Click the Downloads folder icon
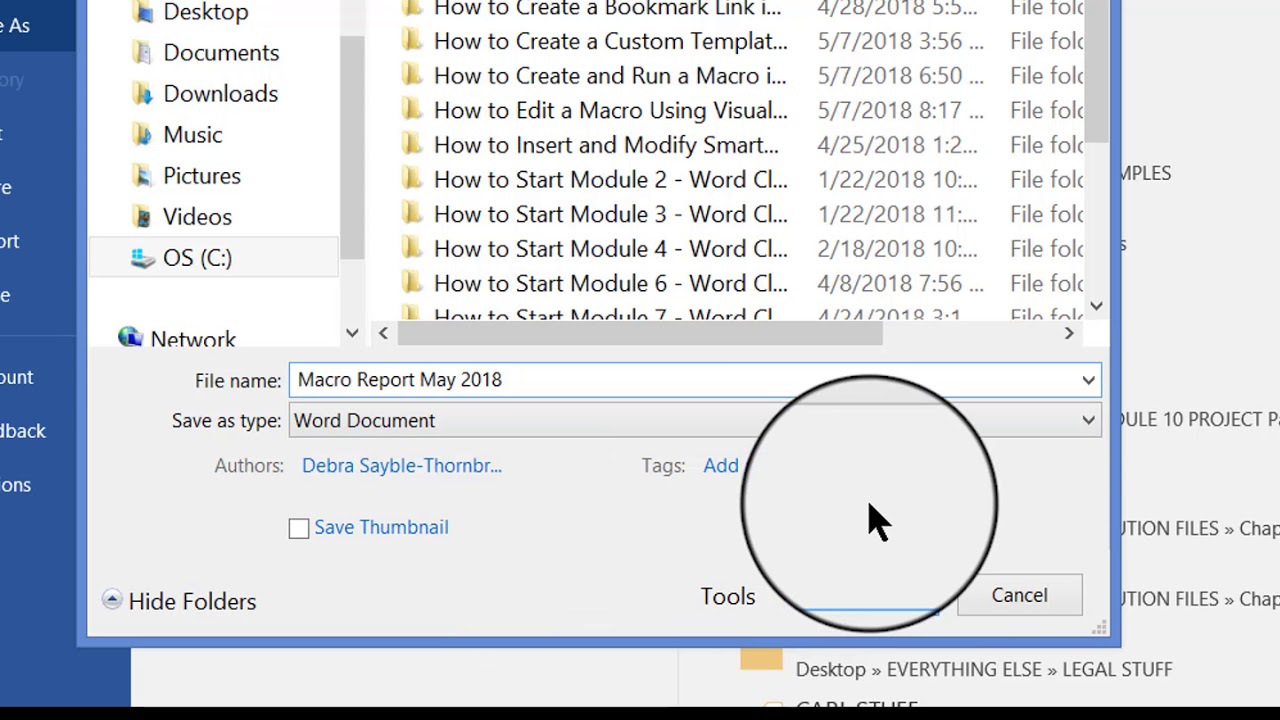Viewport: 1280px width, 720px height. click(x=142, y=94)
